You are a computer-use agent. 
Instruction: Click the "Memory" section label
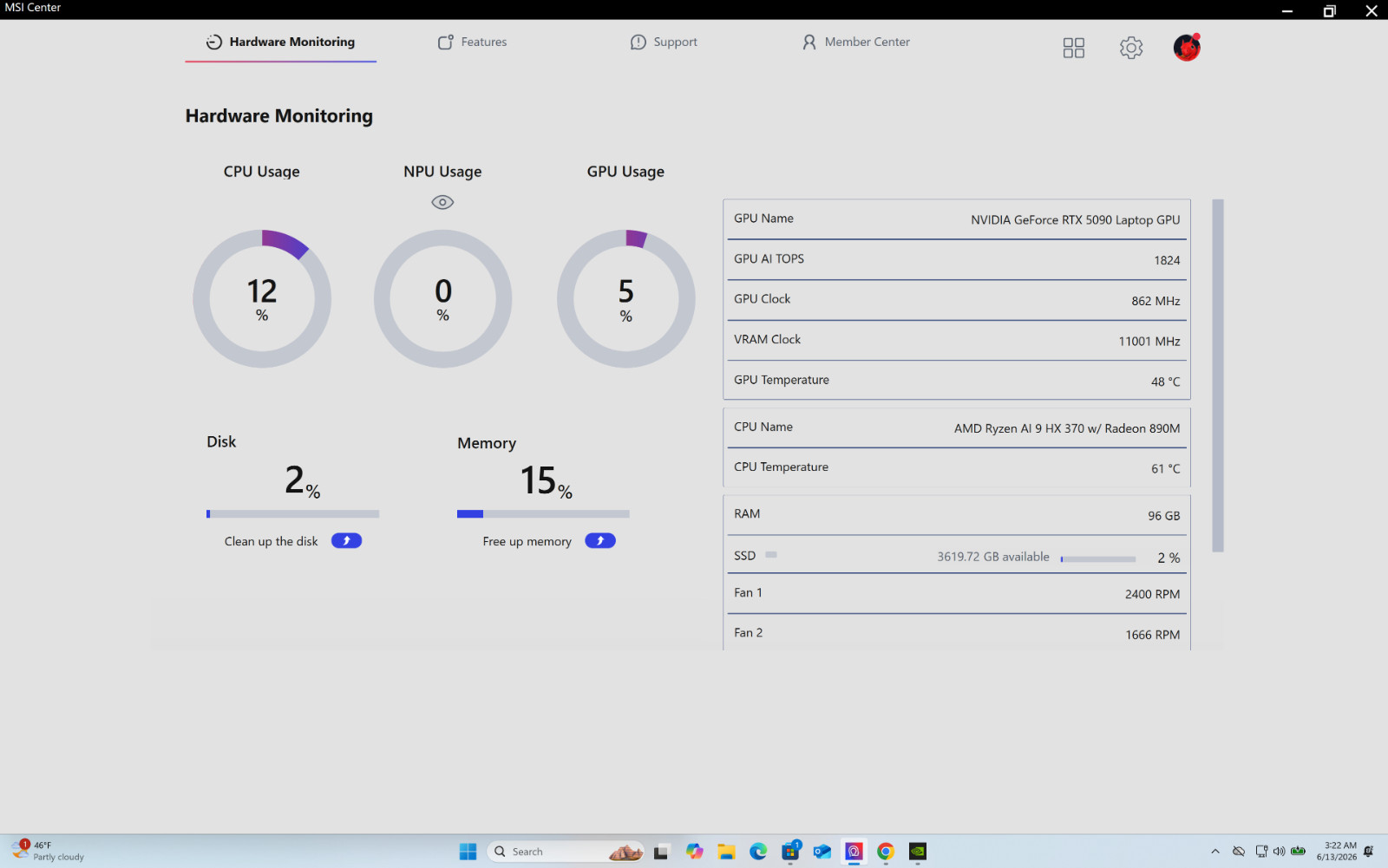tap(487, 443)
